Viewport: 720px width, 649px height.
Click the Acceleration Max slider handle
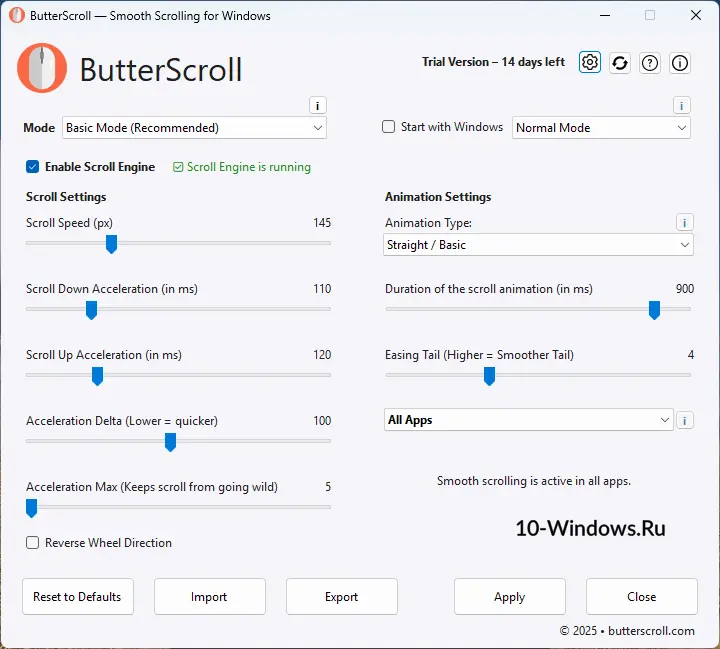point(31,508)
